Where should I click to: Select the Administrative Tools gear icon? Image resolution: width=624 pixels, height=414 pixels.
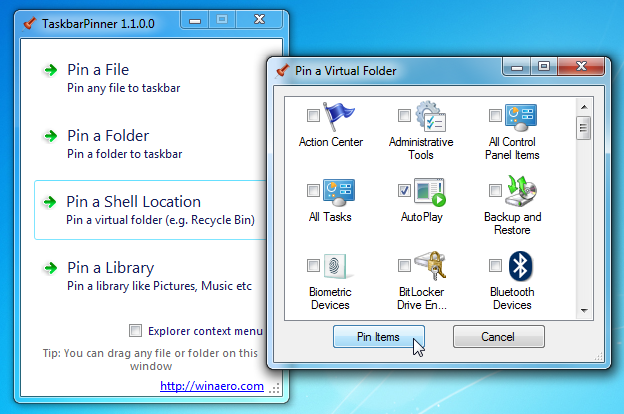(430, 116)
